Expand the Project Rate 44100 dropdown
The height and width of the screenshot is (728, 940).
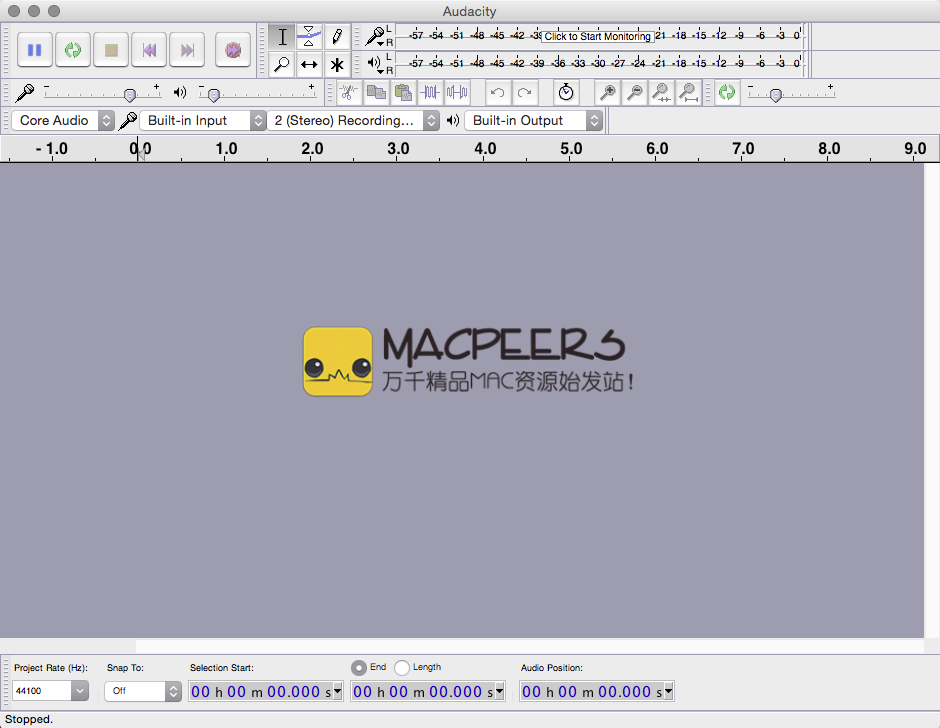tap(79, 691)
